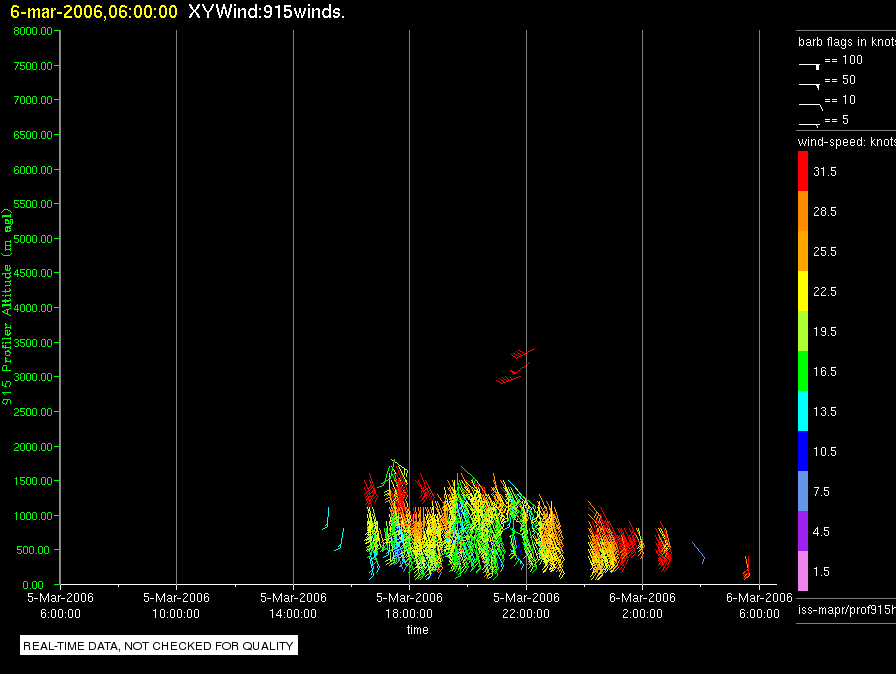
Task: Click the light blue 7.5 knots swatch
Action: click(x=803, y=491)
